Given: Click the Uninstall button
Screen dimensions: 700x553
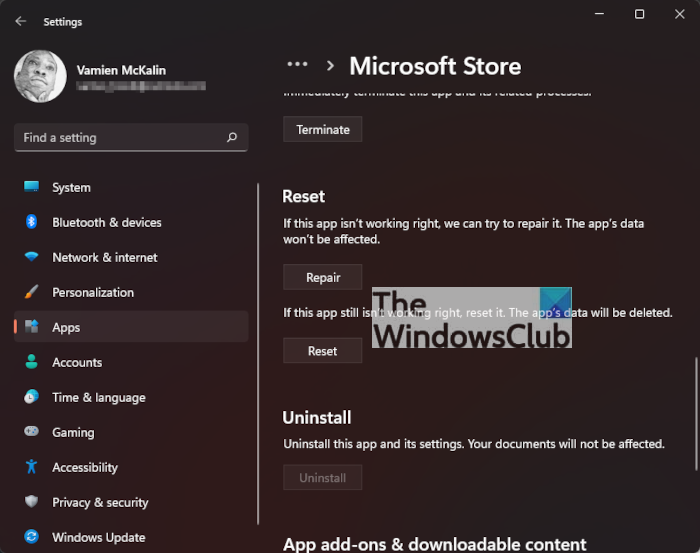Looking at the screenshot, I should (322, 478).
